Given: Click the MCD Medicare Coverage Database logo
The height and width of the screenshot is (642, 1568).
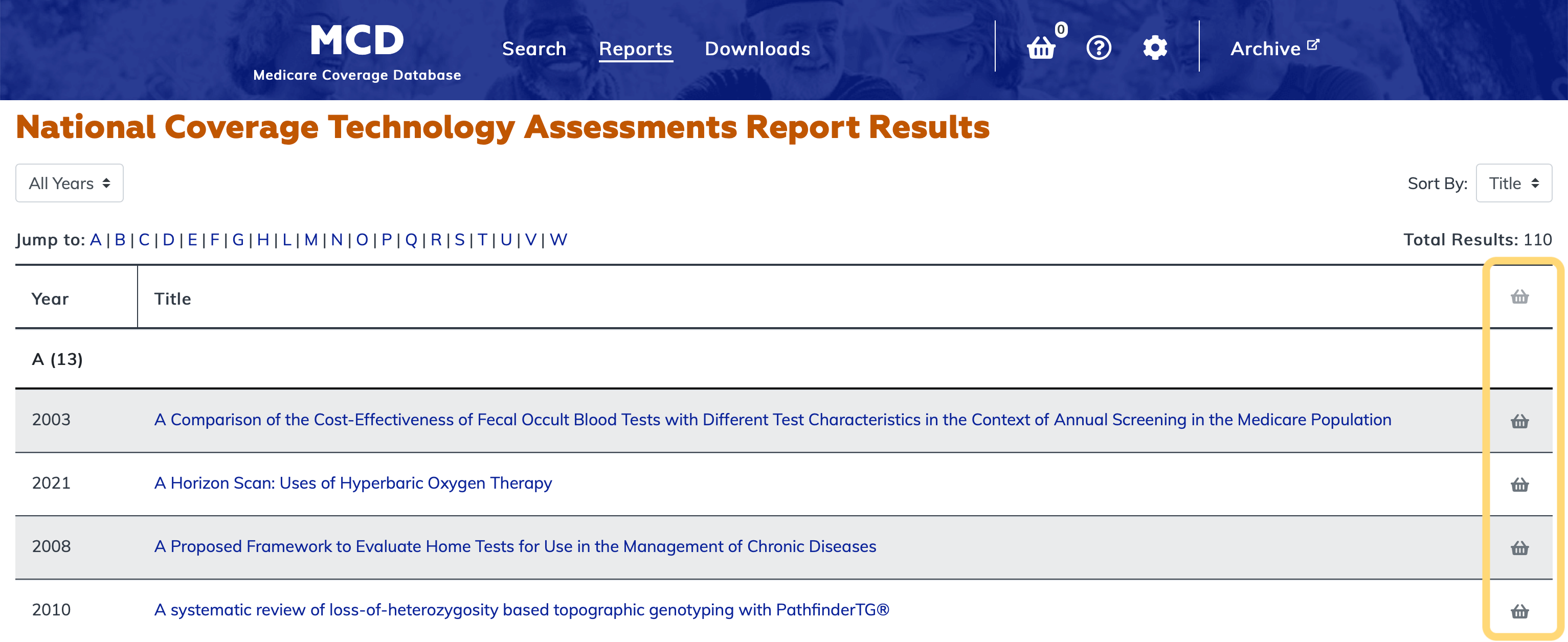Looking at the screenshot, I should pyautogui.click(x=356, y=52).
